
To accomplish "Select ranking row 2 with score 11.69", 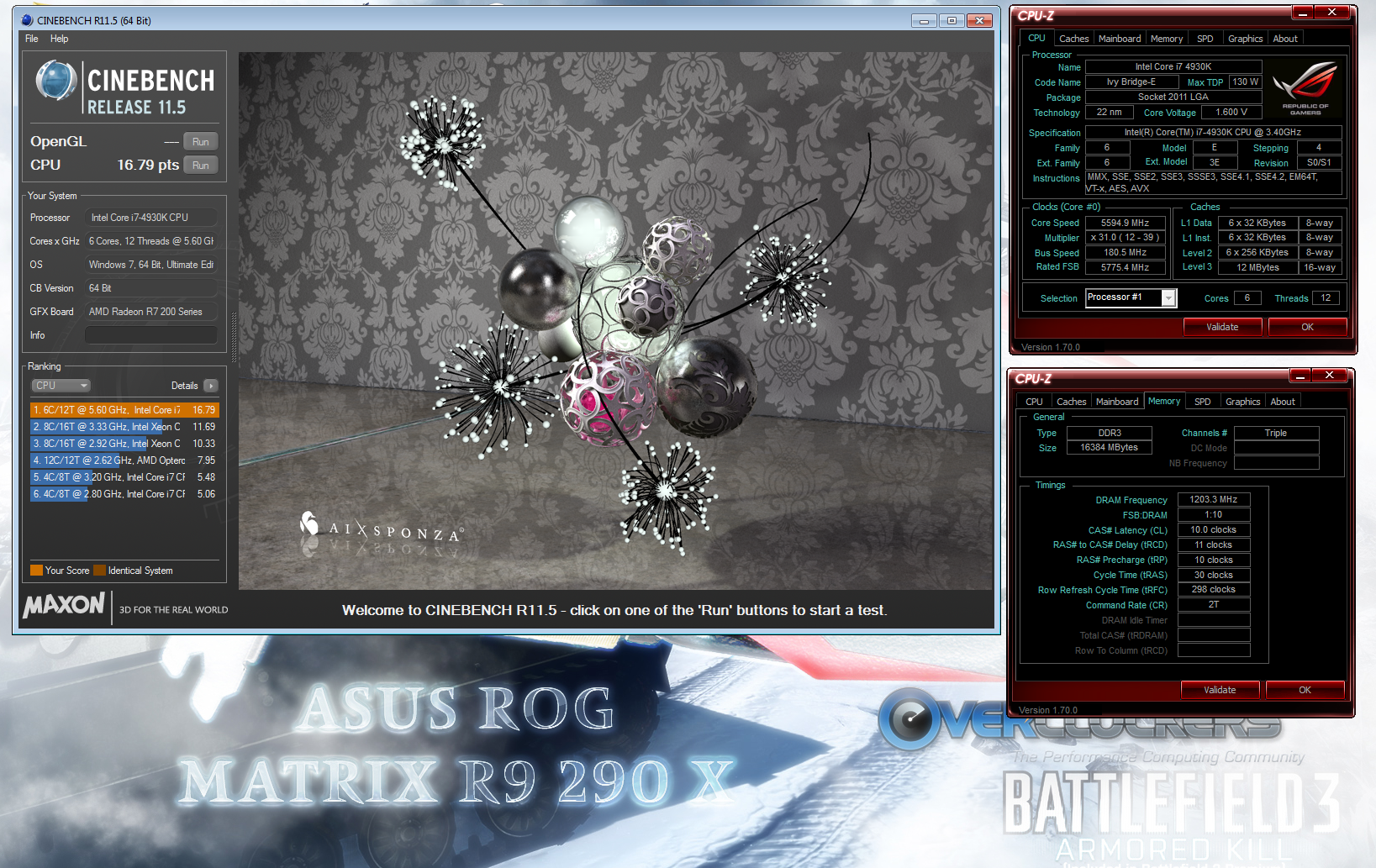I will (x=124, y=427).
